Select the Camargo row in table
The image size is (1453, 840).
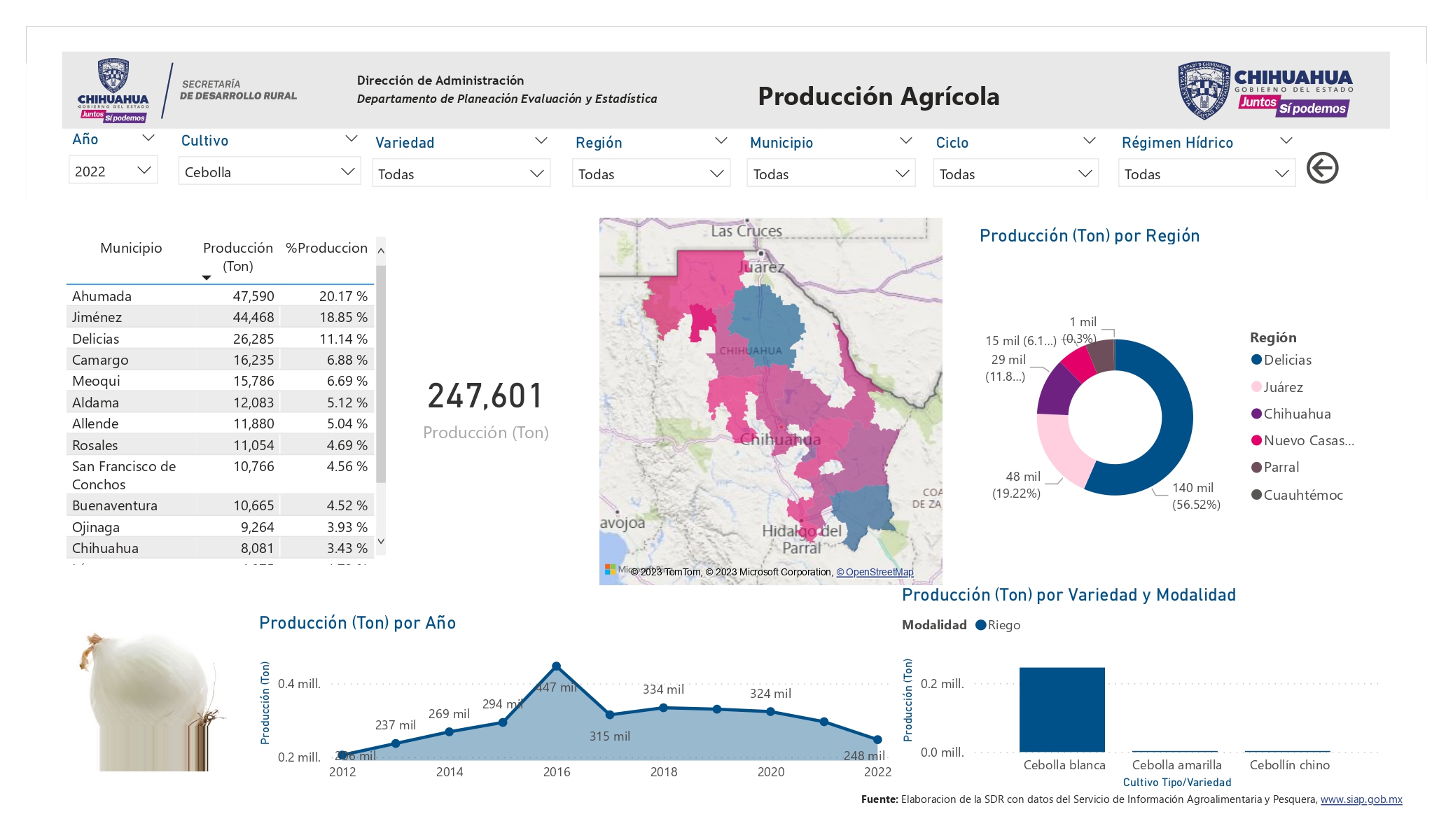point(221,360)
